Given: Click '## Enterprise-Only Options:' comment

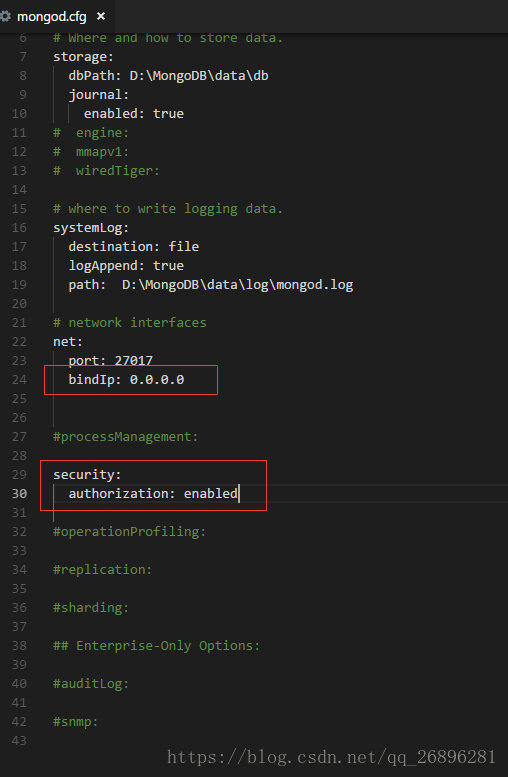Looking at the screenshot, I should [157, 645].
